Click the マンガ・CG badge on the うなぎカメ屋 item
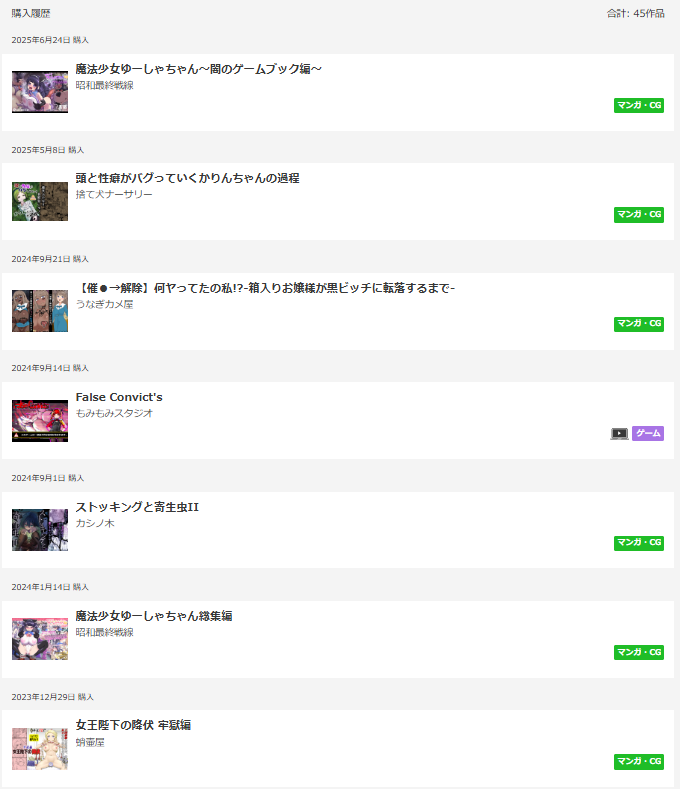Viewport: 680px width, 789px height. [639, 324]
